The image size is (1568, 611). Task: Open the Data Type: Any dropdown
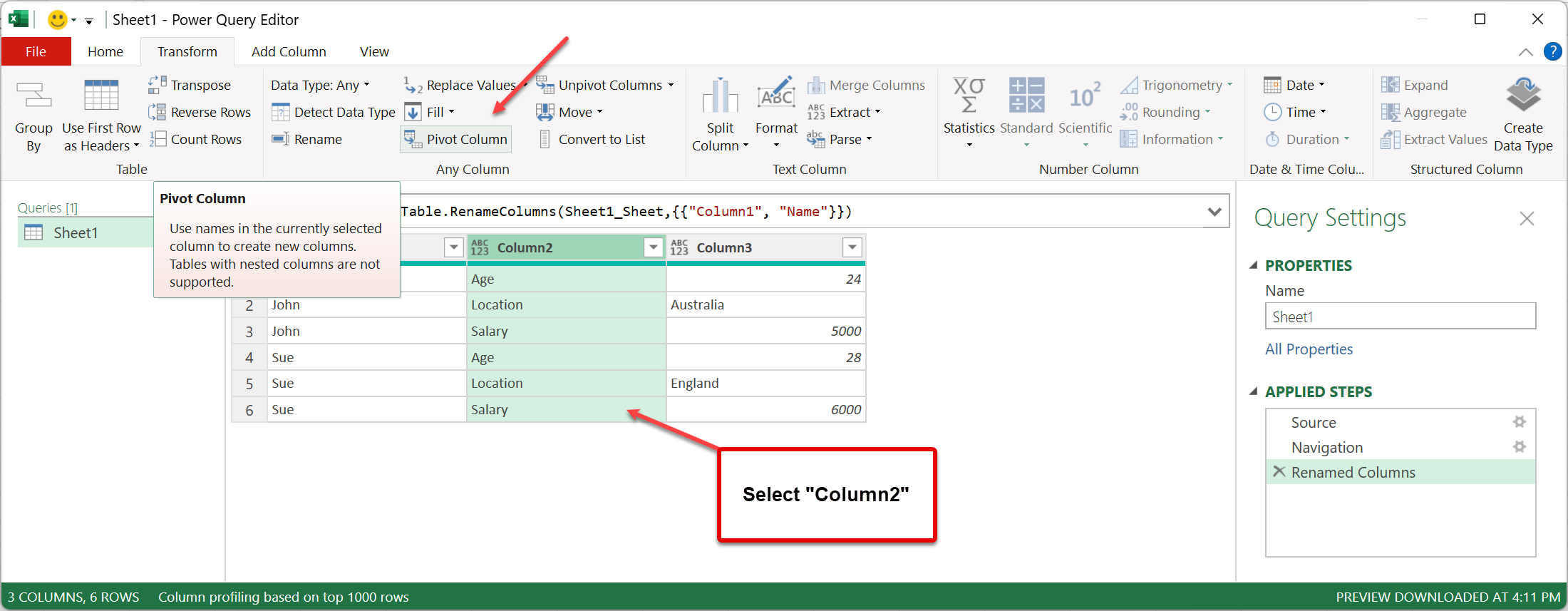[x=320, y=85]
